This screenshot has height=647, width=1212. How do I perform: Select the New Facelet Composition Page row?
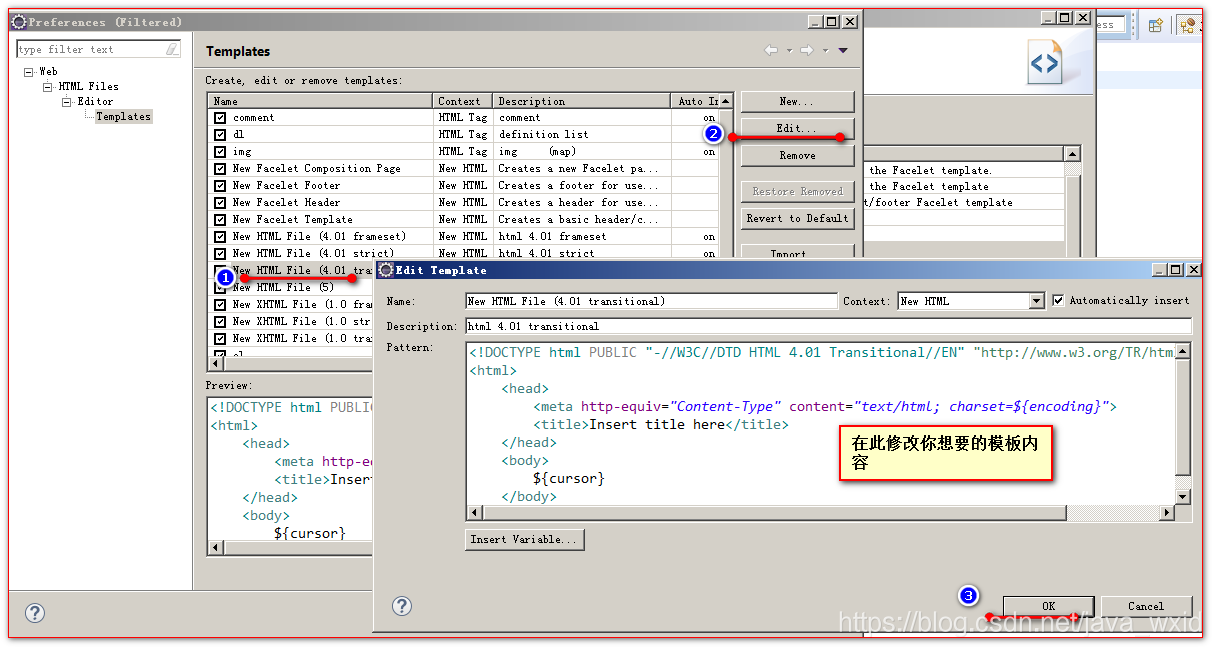click(463, 169)
